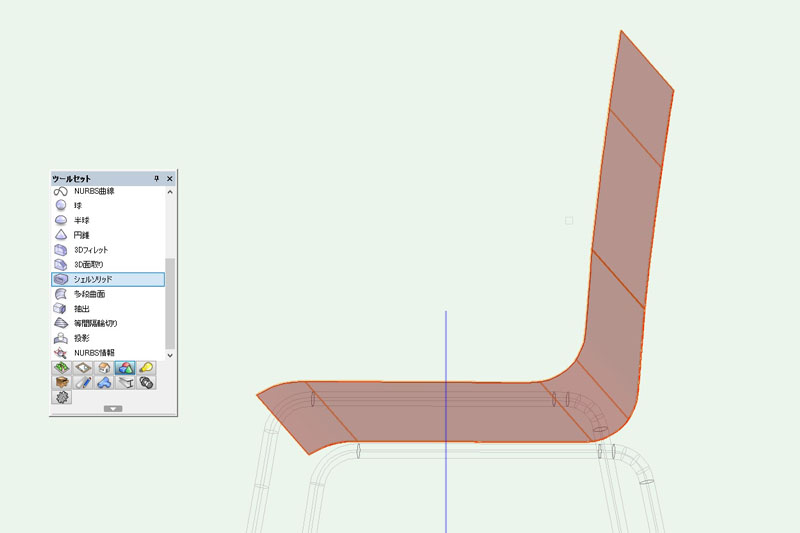Pin the ツールセット palette
Viewport: 800px width, 533px height.
point(157,179)
